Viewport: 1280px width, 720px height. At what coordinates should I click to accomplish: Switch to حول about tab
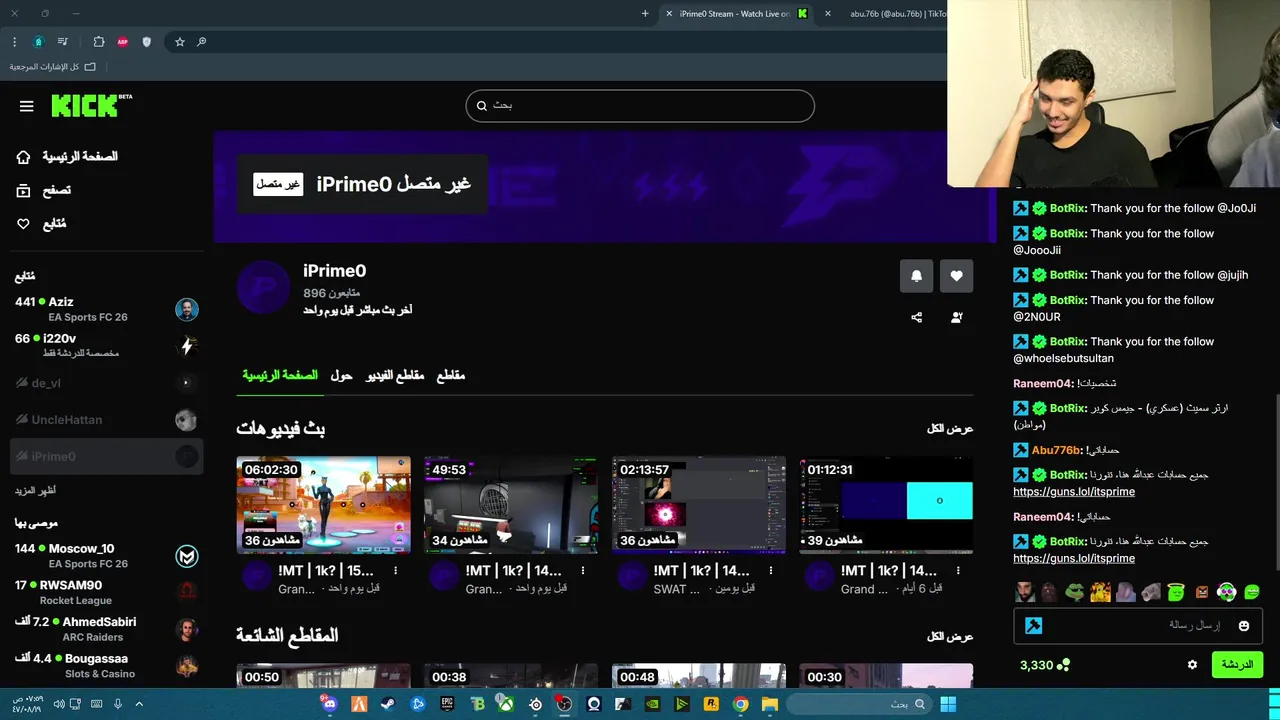coord(342,376)
